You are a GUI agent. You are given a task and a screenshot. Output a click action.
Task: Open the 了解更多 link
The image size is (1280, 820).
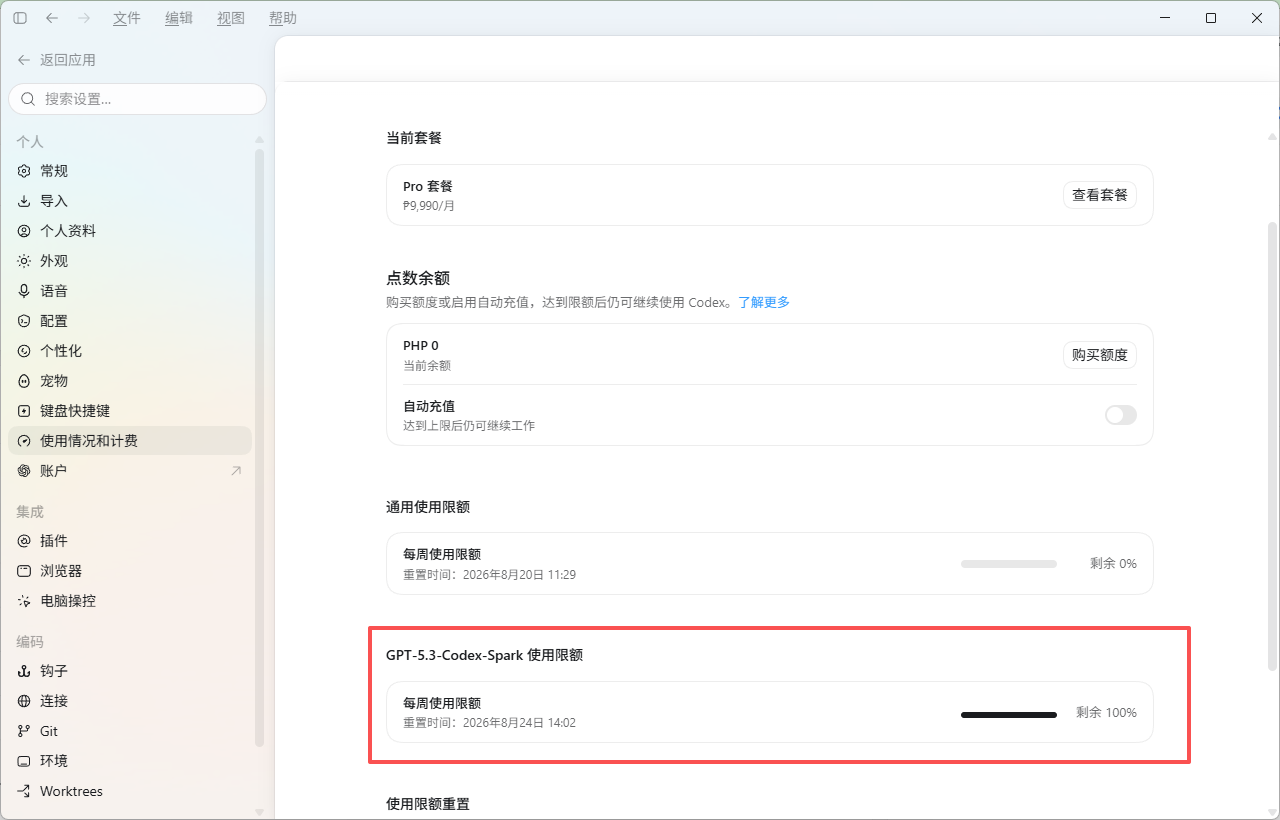coord(764,302)
